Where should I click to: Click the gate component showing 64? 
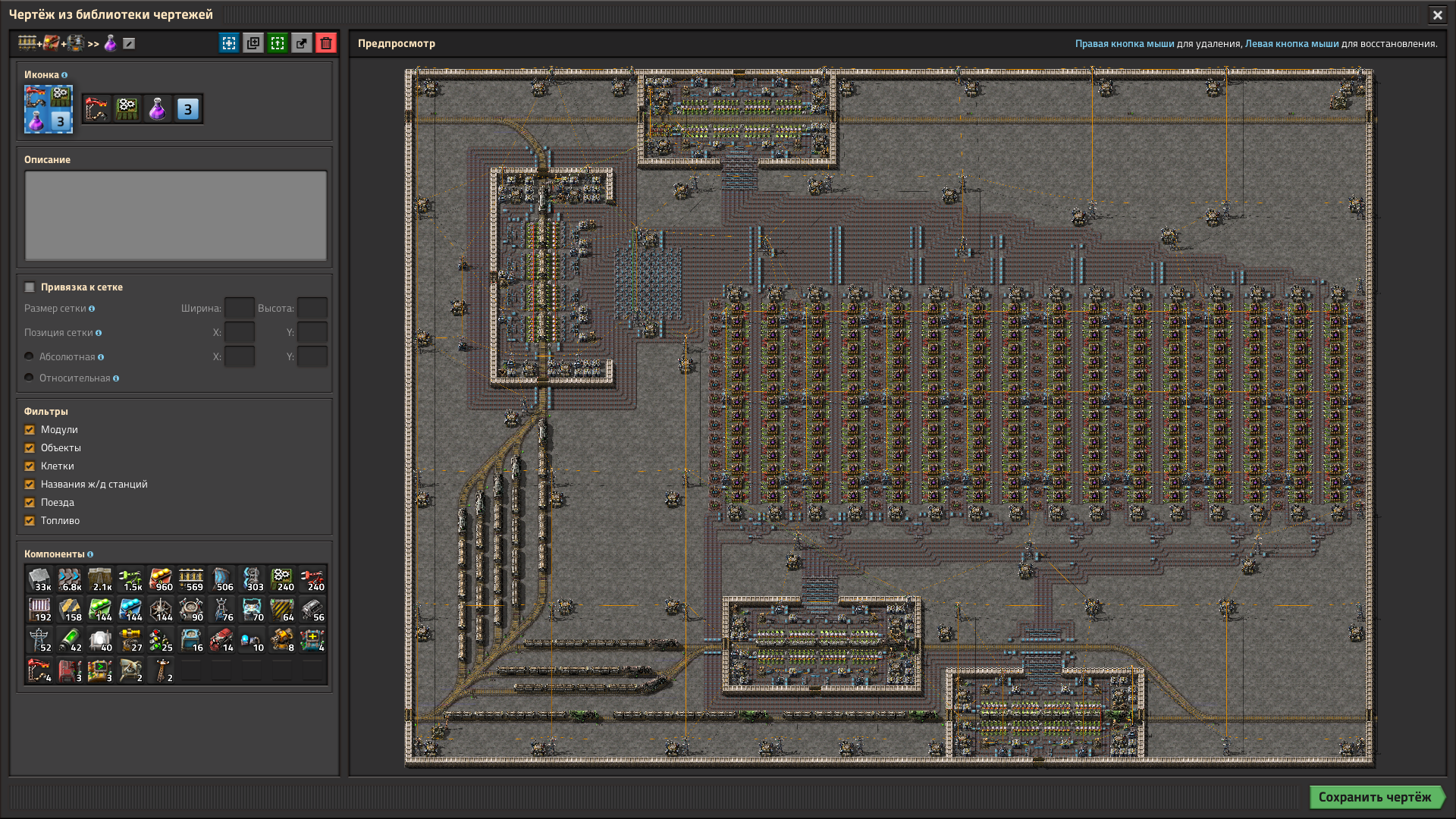282,610
